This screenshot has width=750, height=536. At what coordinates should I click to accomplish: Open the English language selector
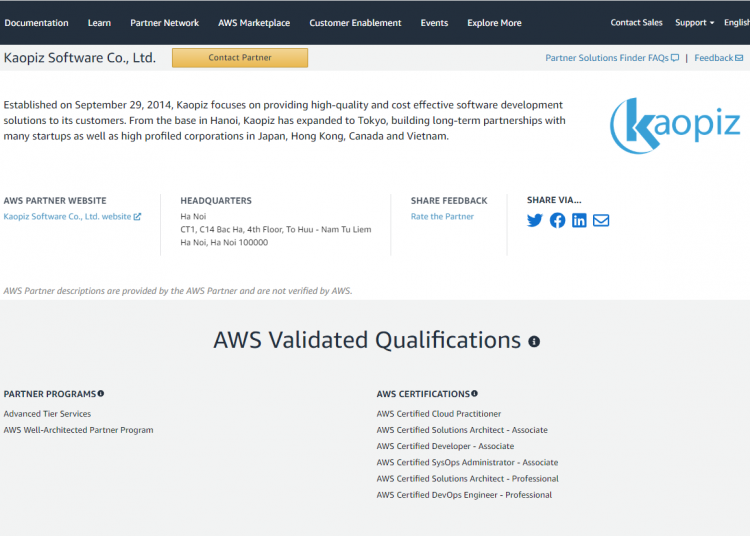tap(737, 23)
